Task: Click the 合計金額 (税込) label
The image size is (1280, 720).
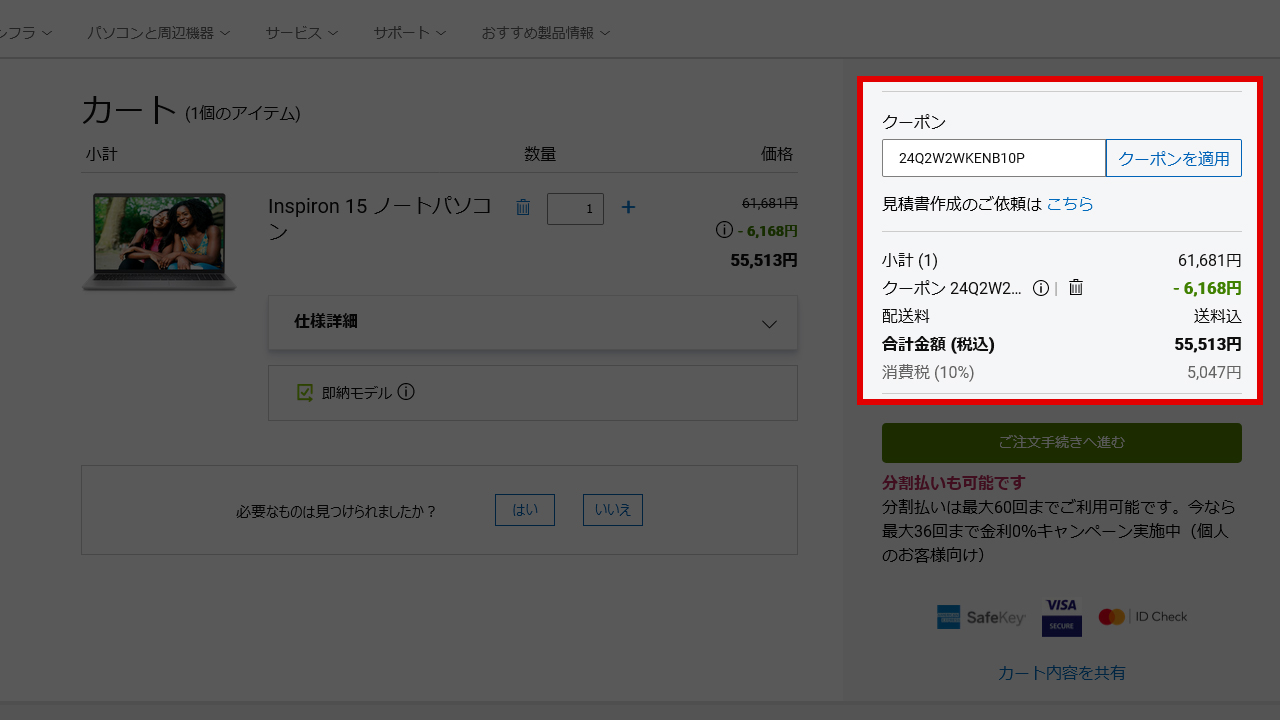Action: (938, 345)
